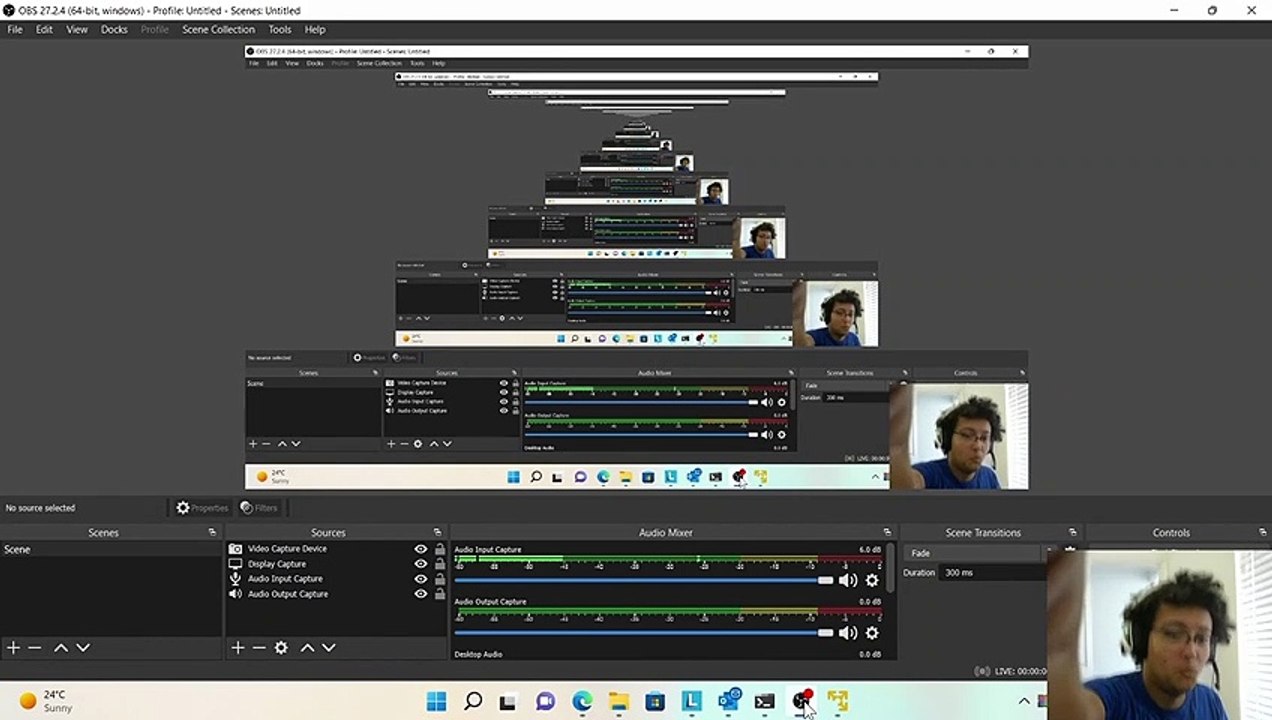1272x720 pixels.
Task: Click the Audio Mixer vertical scrollbar
Action: (890, 570)
